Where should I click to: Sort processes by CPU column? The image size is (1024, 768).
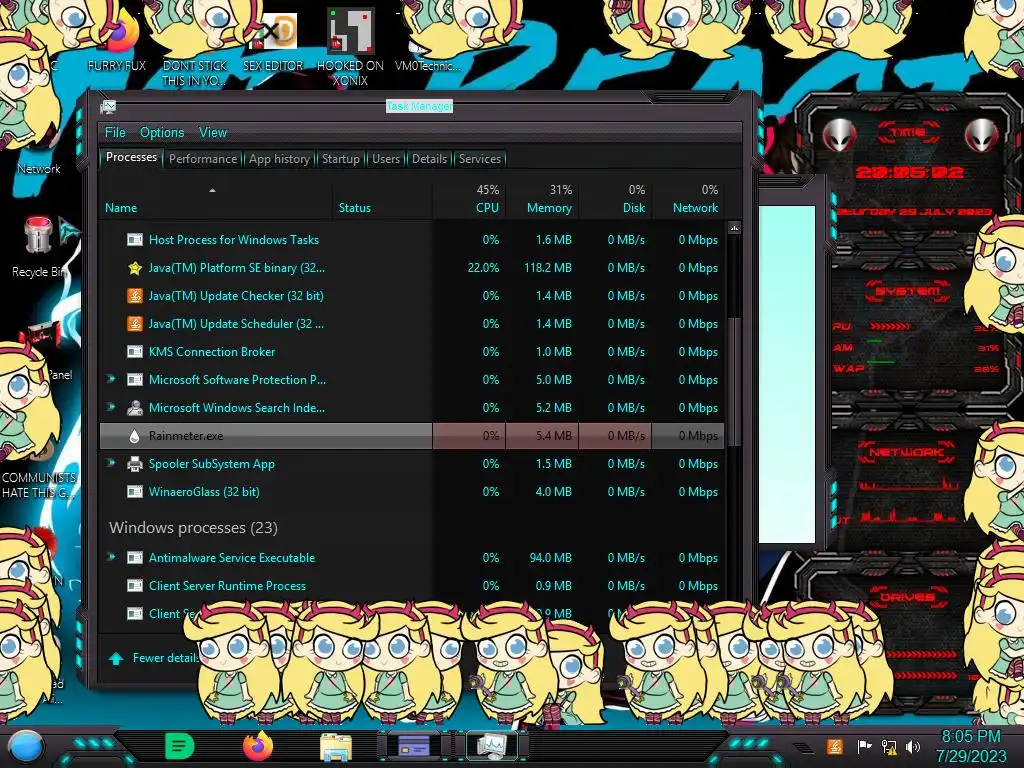(x=469, y=199)
